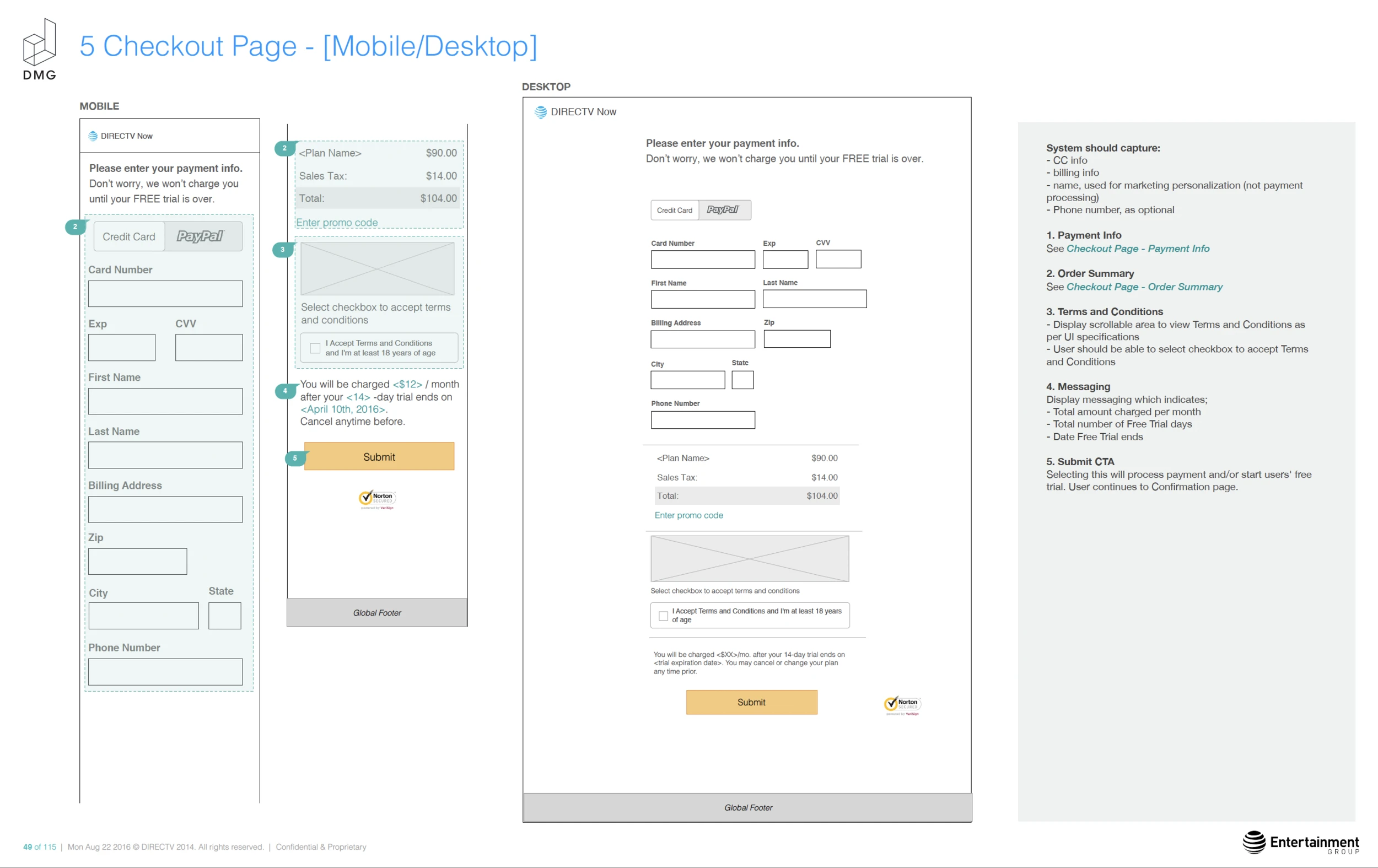
Task: Click the desktop Global Footer bar
Action: point(748,808)
